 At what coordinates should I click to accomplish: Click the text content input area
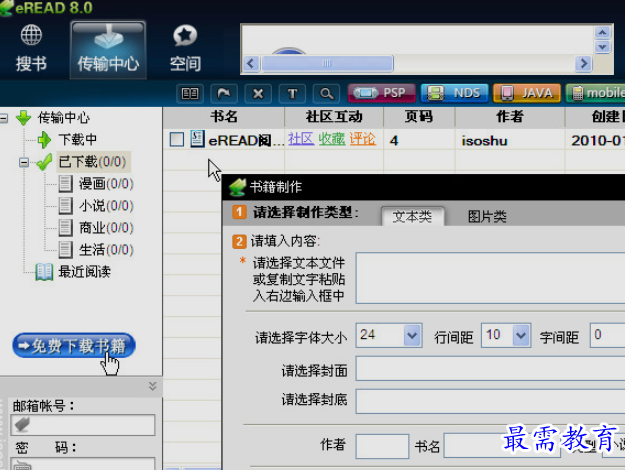pos(490,278)
